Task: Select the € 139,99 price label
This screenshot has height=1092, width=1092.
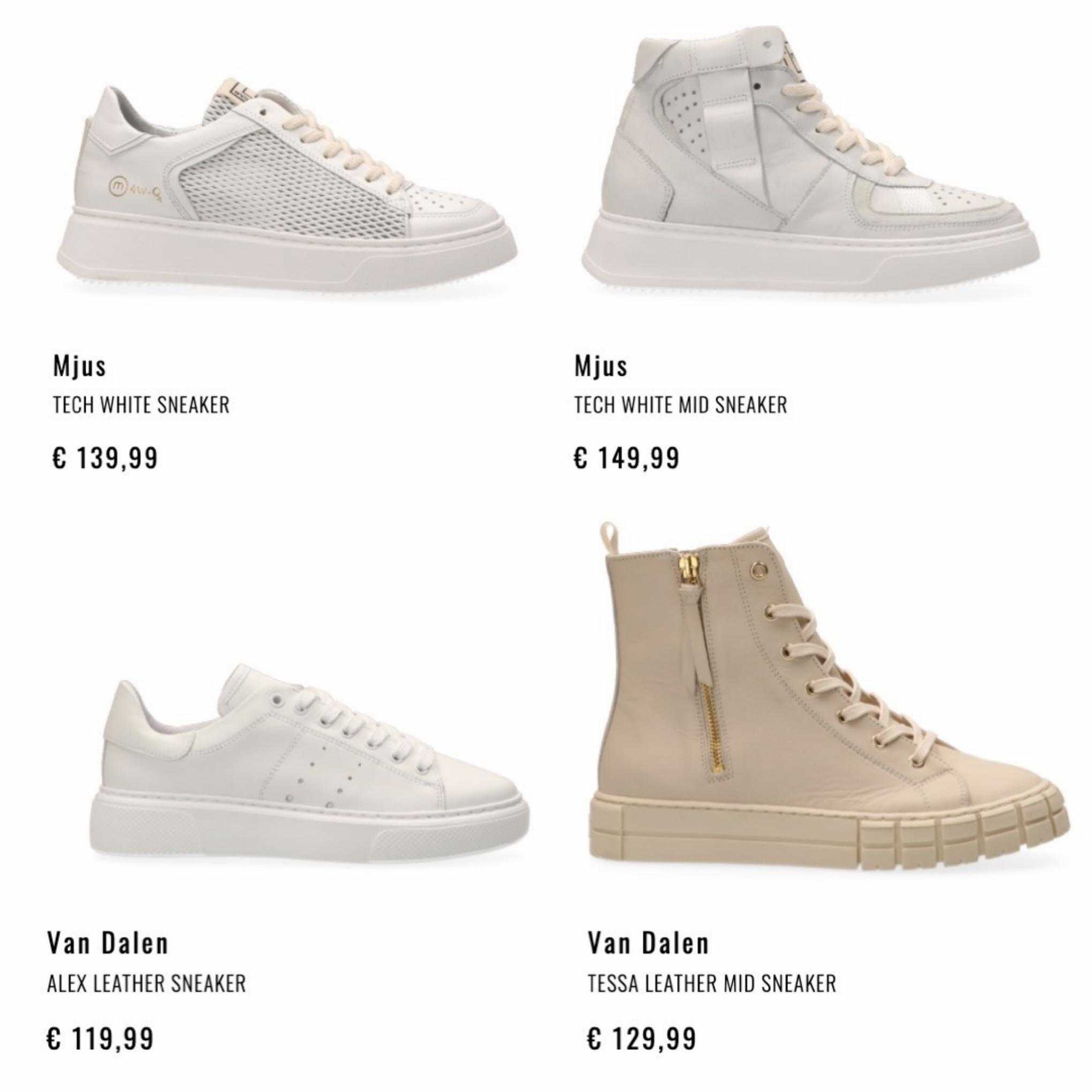Action: tap(104, 458)
